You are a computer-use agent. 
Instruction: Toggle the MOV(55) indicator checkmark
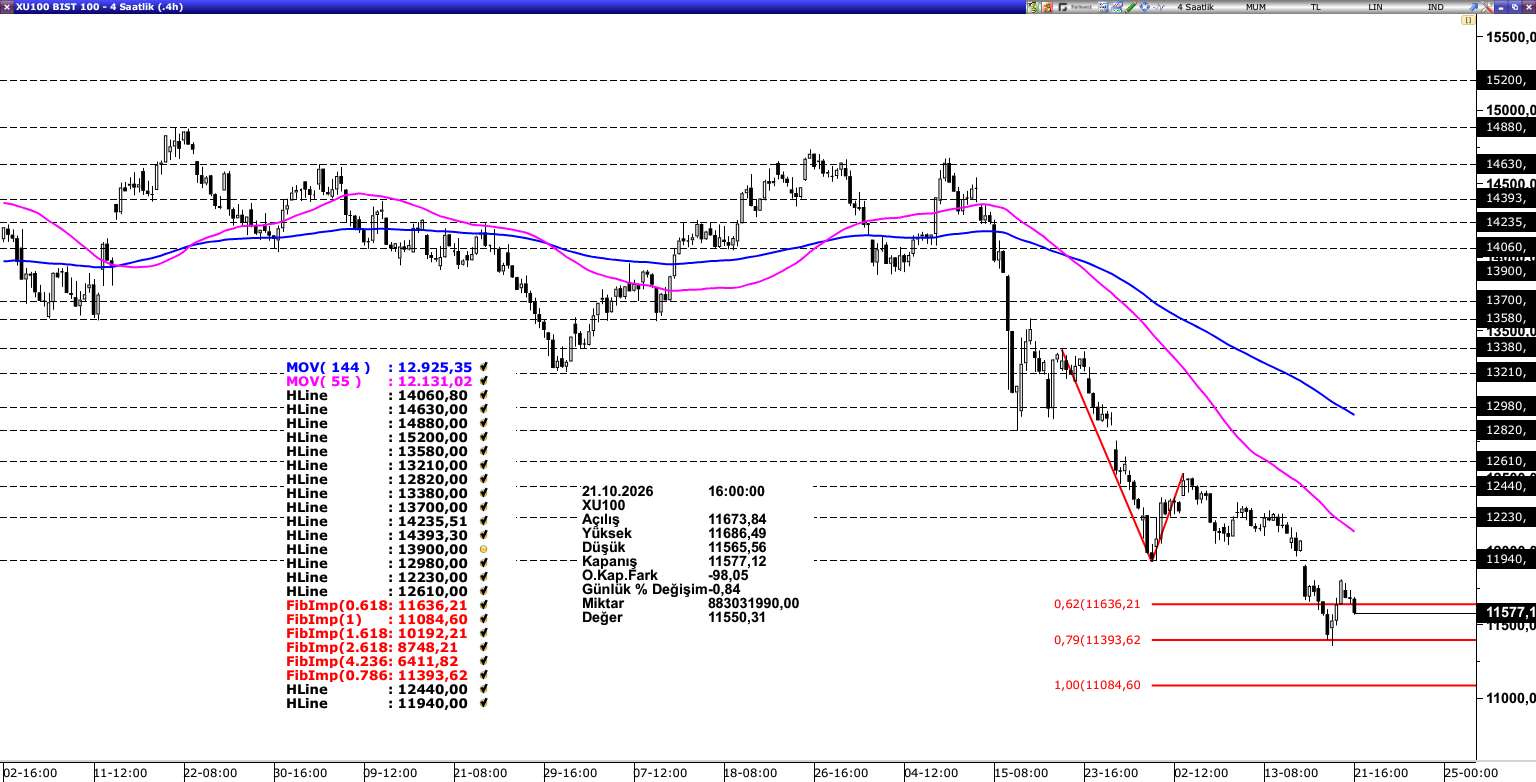484,382
